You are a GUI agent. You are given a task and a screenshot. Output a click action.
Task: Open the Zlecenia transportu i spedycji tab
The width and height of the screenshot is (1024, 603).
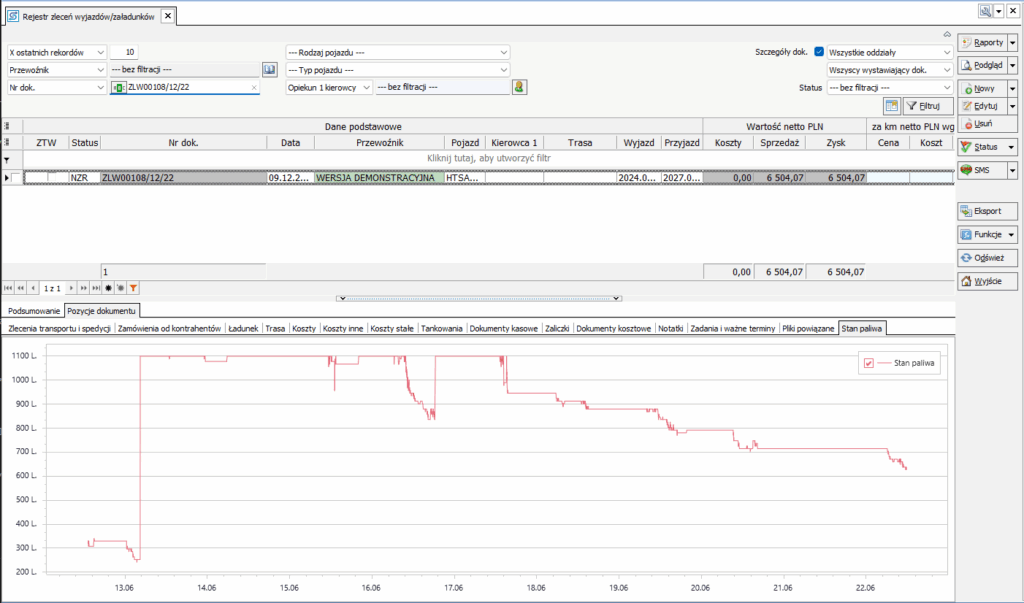tap(59, 329)
